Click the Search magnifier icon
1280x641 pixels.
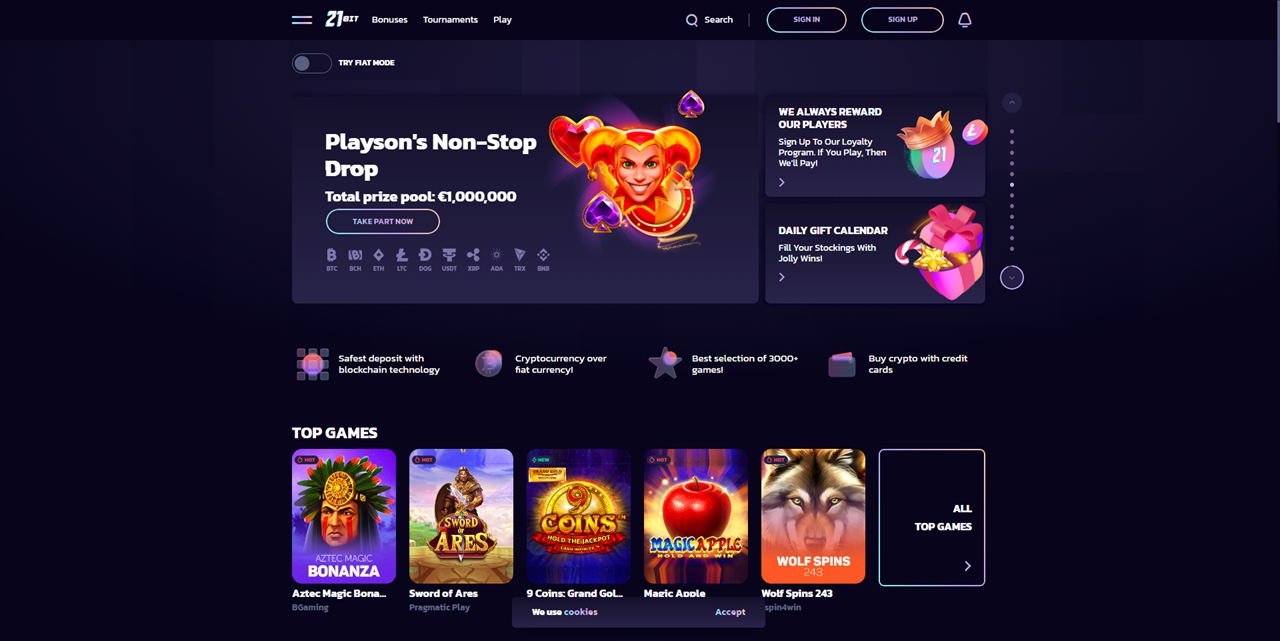tap(692, 20)
